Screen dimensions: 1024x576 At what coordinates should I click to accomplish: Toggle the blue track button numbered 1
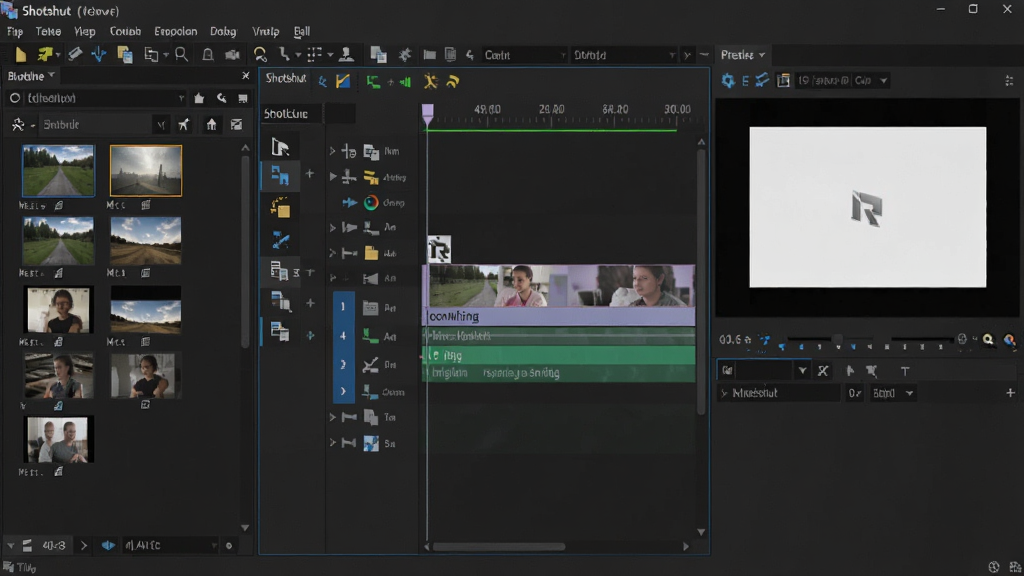tap(343, 306)
